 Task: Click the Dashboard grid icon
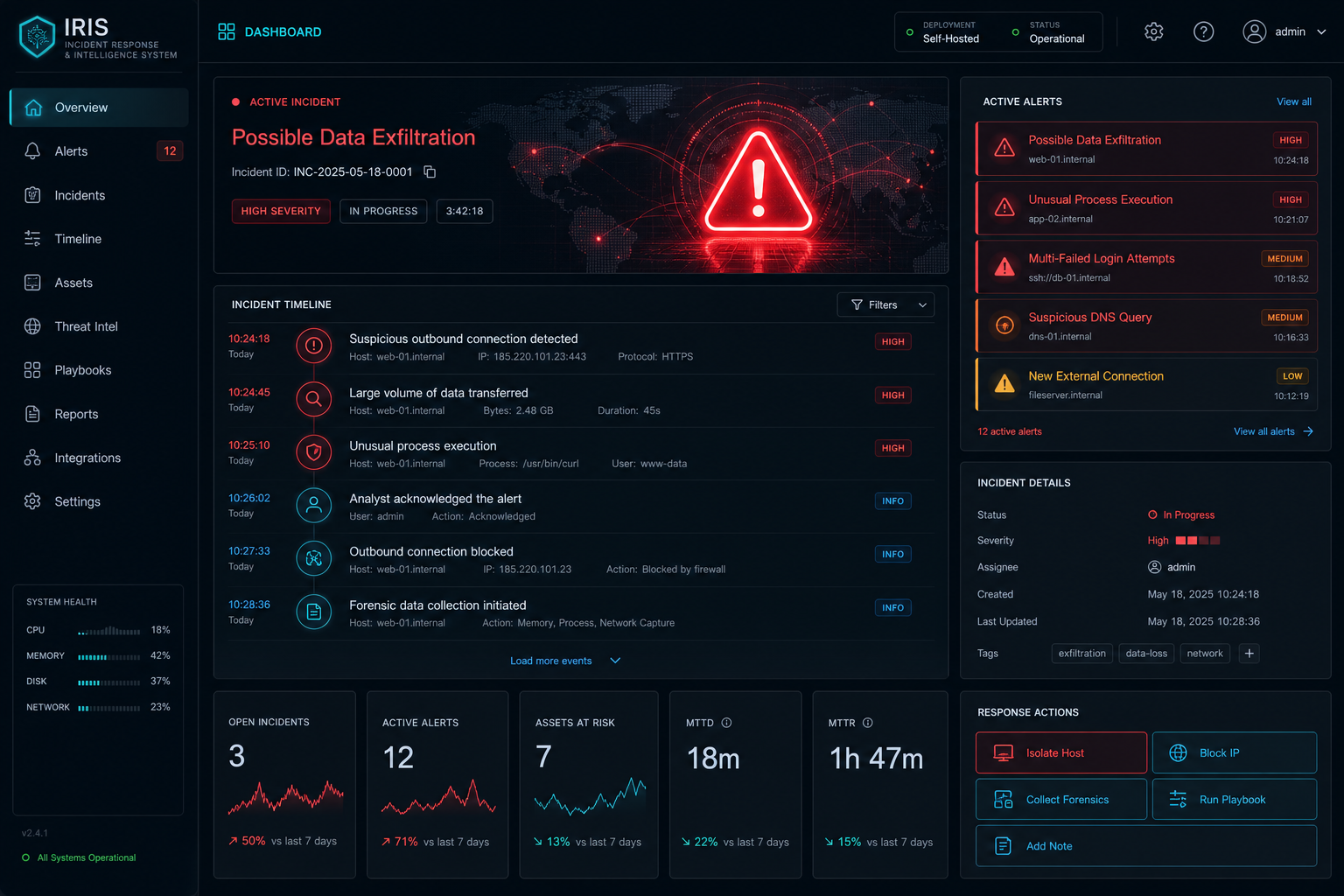coord(227,31)
